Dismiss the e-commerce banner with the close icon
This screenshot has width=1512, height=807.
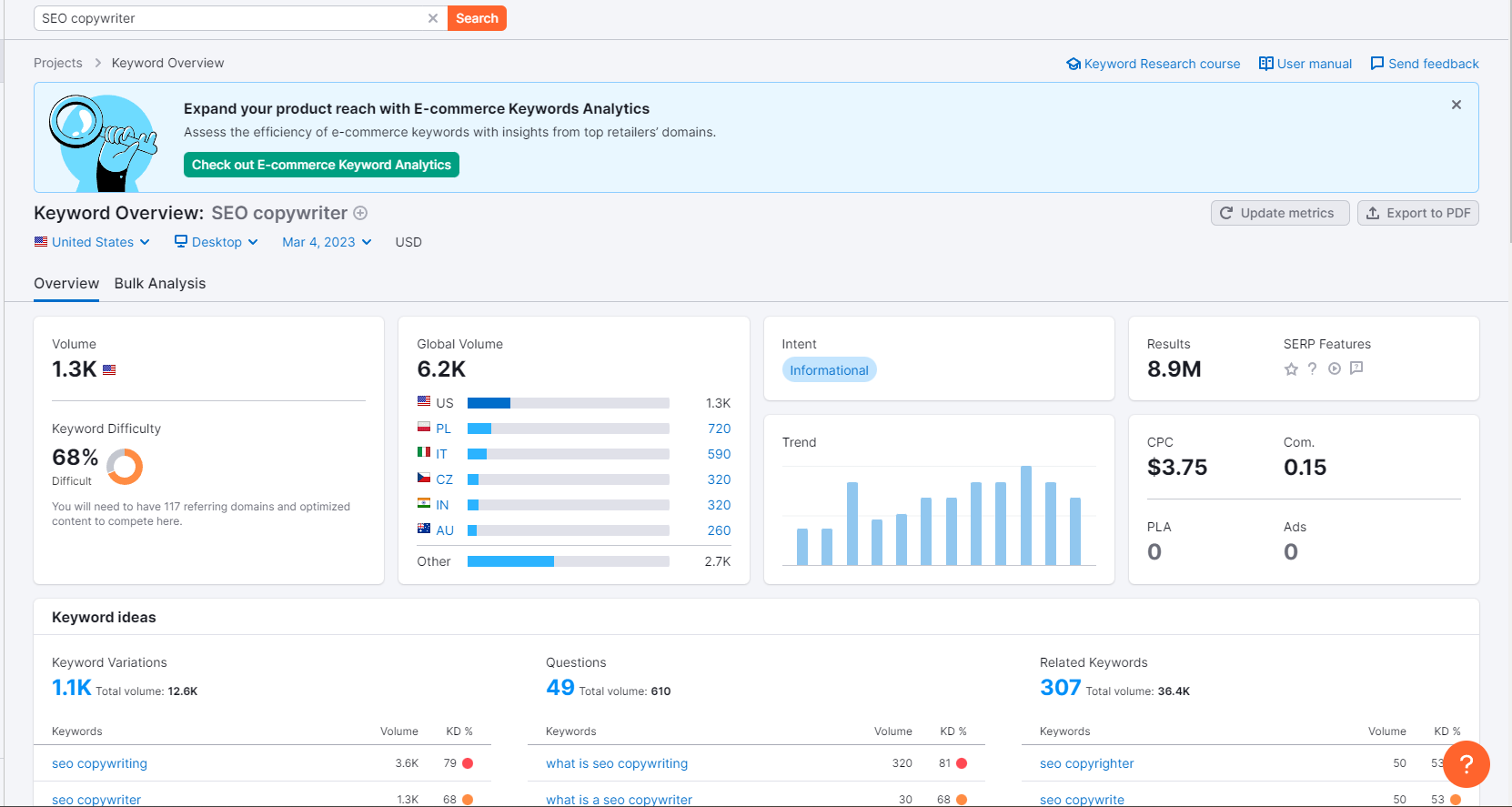(1457, 105)
